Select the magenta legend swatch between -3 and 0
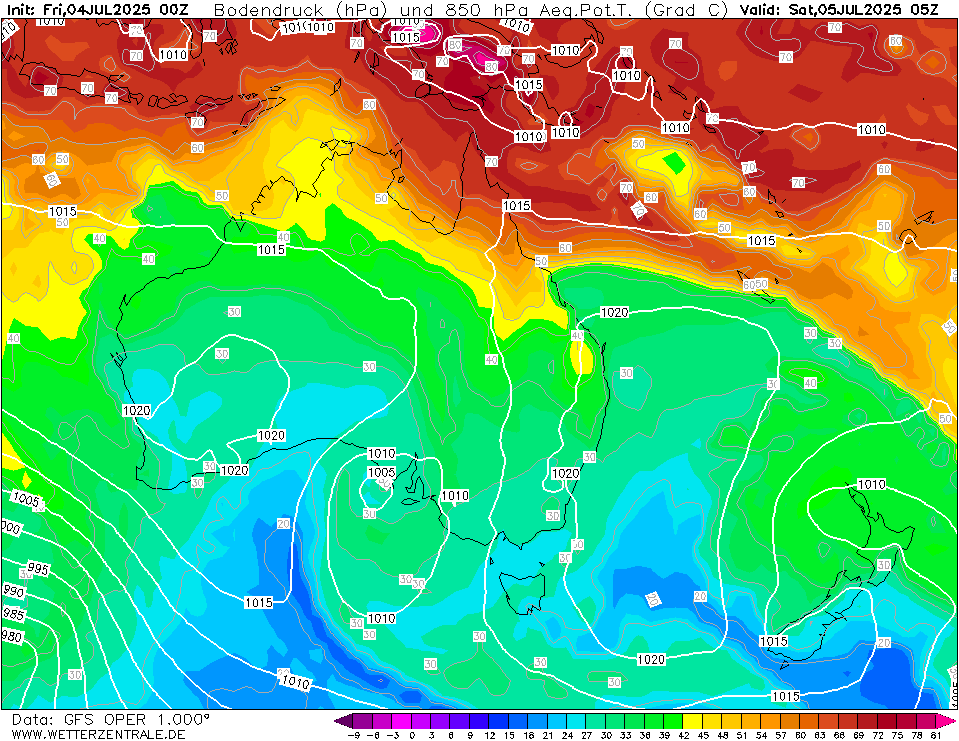Image resolution: width=959 pixels, height=741 pixels. point(402,720)
